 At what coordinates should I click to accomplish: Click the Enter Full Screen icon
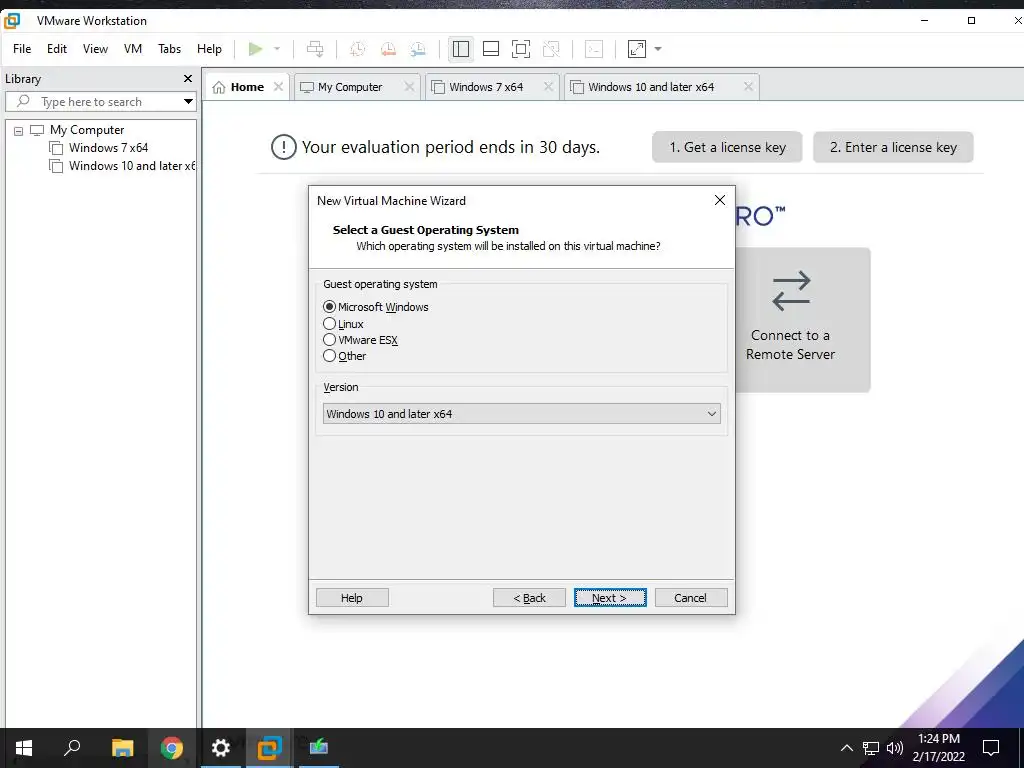point(520,49)
